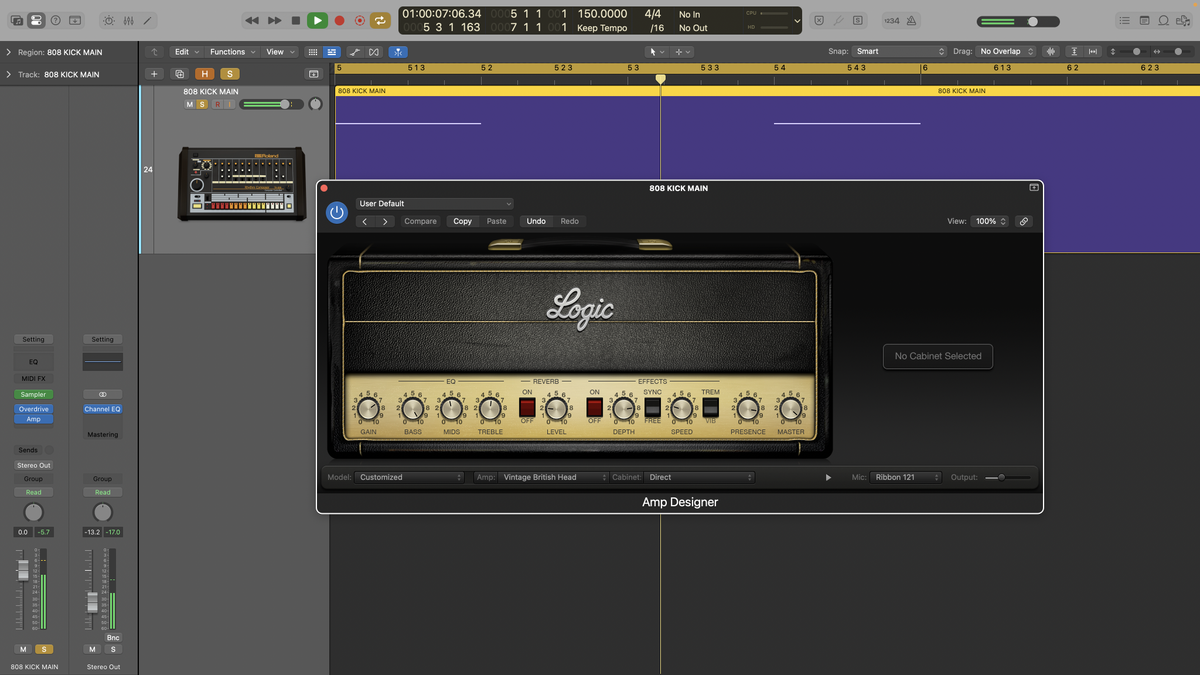
Task: Click the settings gear icon in the control bar
Action: 109,20
